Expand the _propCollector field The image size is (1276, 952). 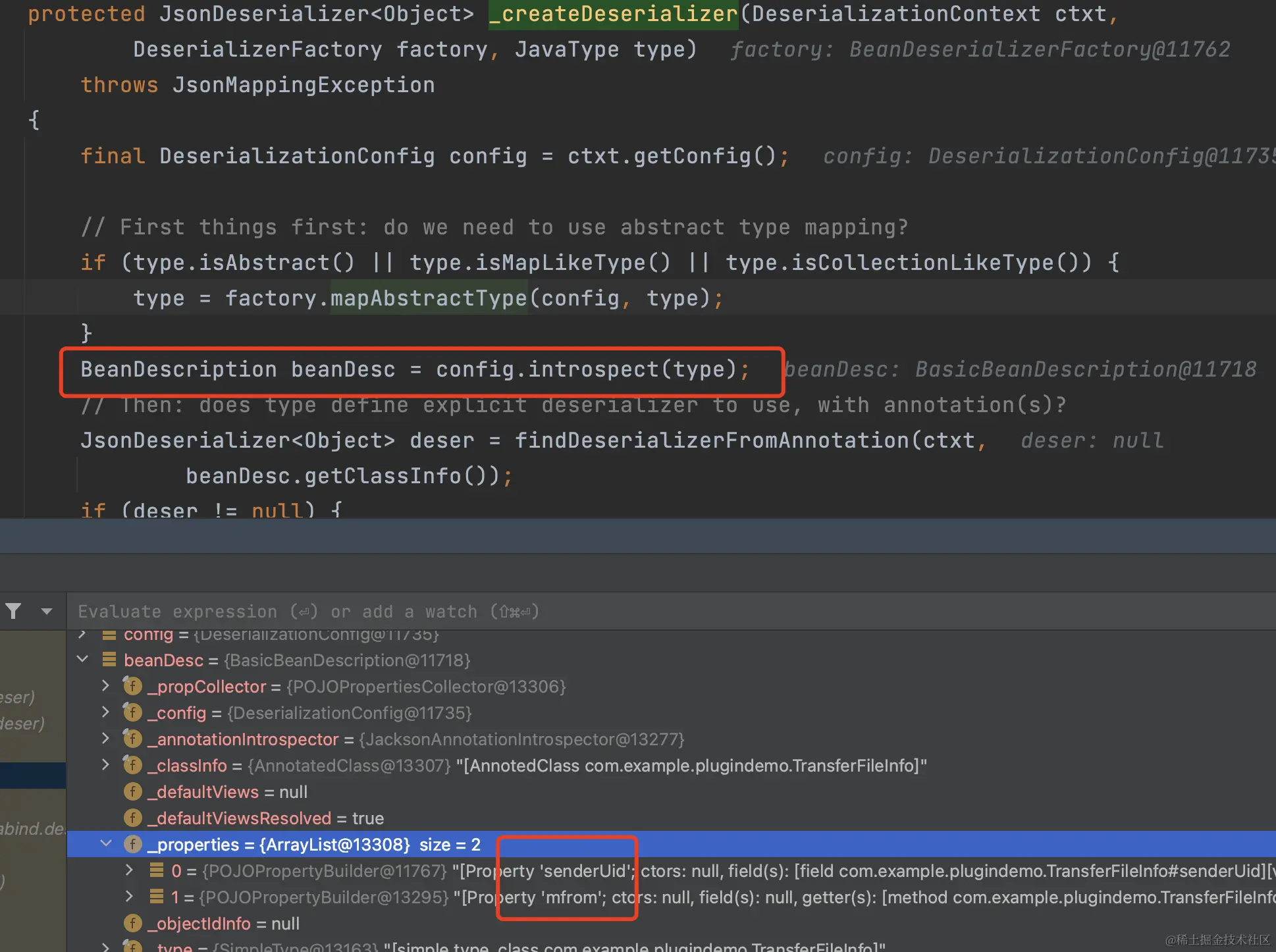(x=106, y=686)
